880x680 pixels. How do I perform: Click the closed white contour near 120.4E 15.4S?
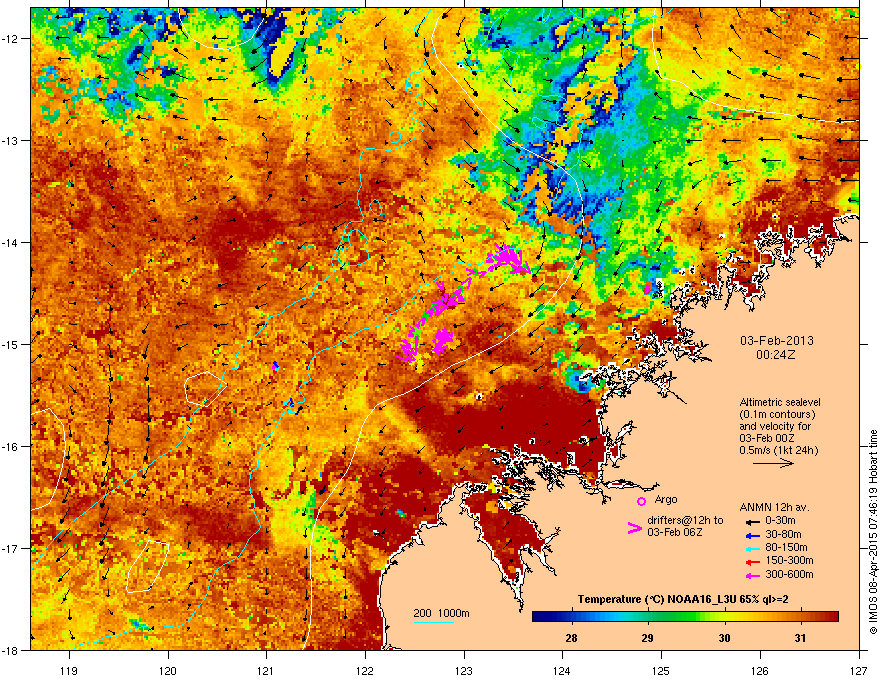(205, 388)
